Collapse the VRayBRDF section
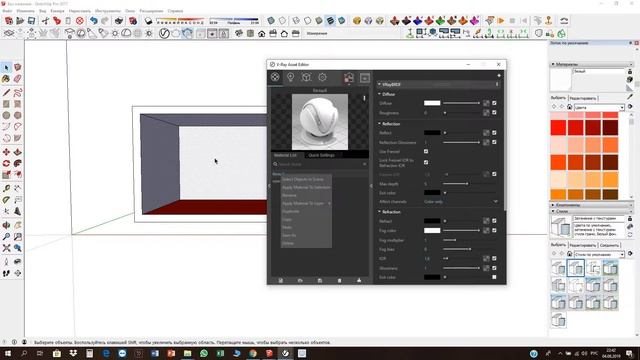Screen dimensions: 640x360 (379, 84)
